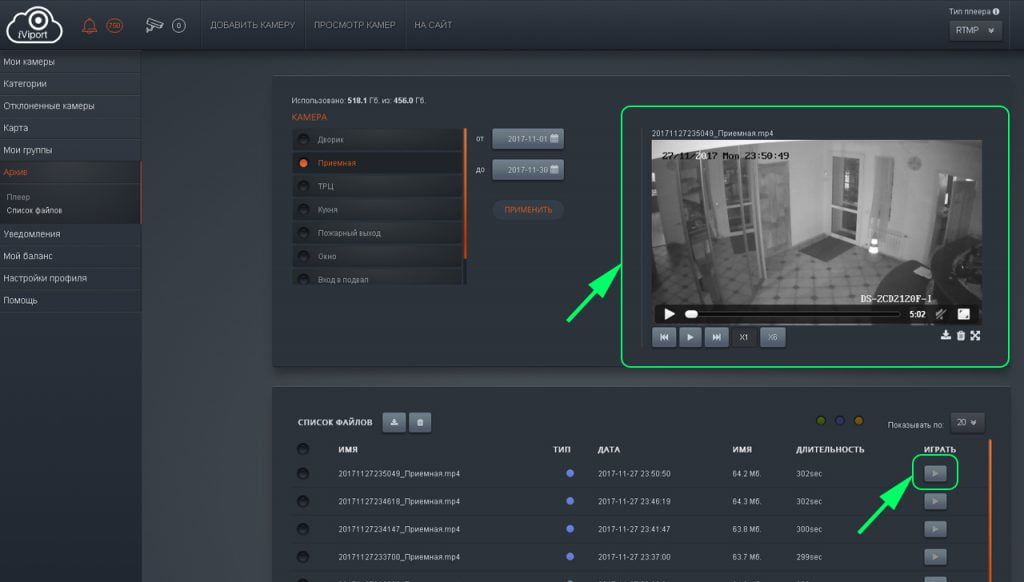Viewport: 1024px width, 582px height.
Task: Download the current video from the player
Action: (946, 336)
